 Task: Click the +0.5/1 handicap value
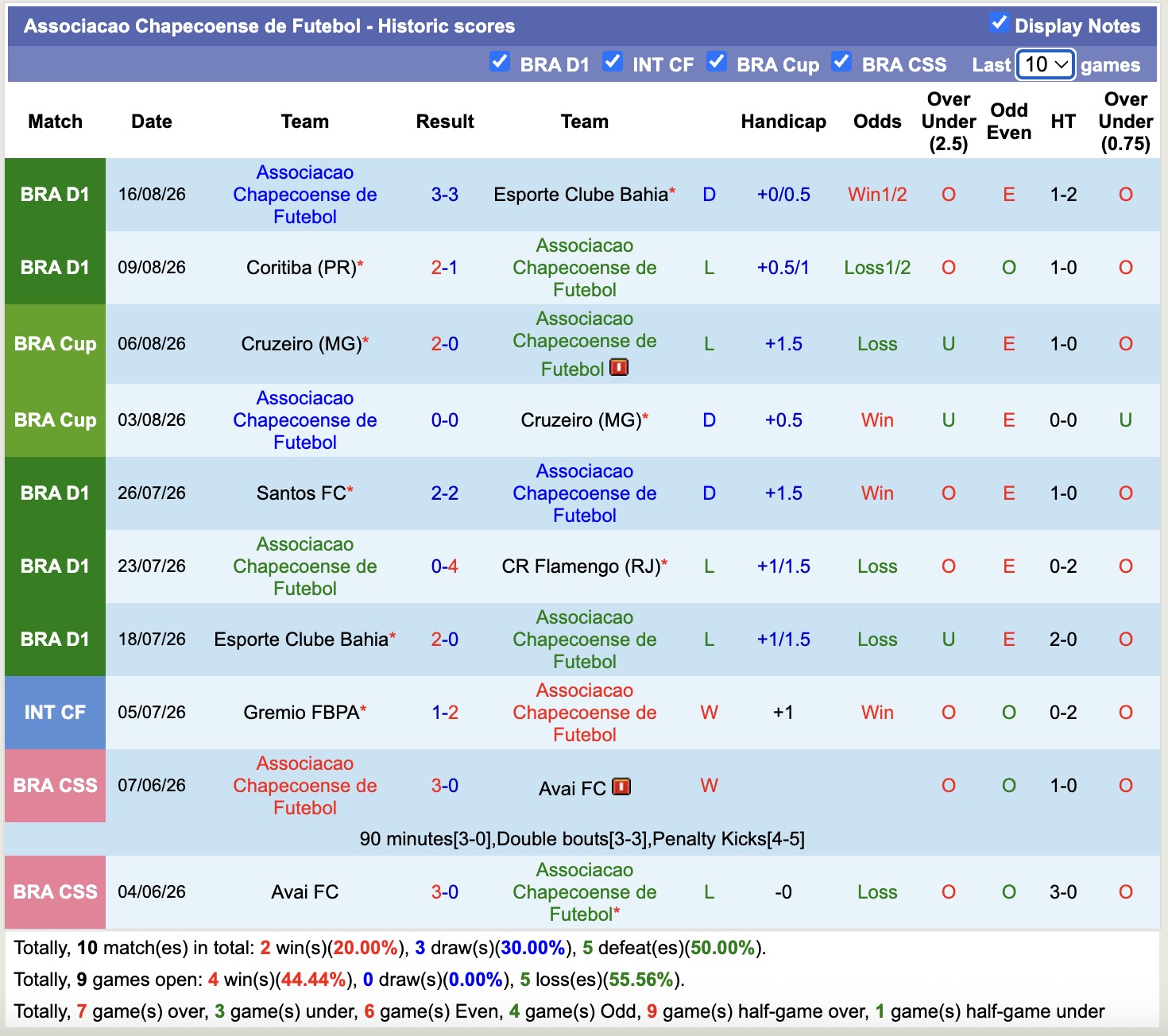pyautogui.click(x=783, y=268)
